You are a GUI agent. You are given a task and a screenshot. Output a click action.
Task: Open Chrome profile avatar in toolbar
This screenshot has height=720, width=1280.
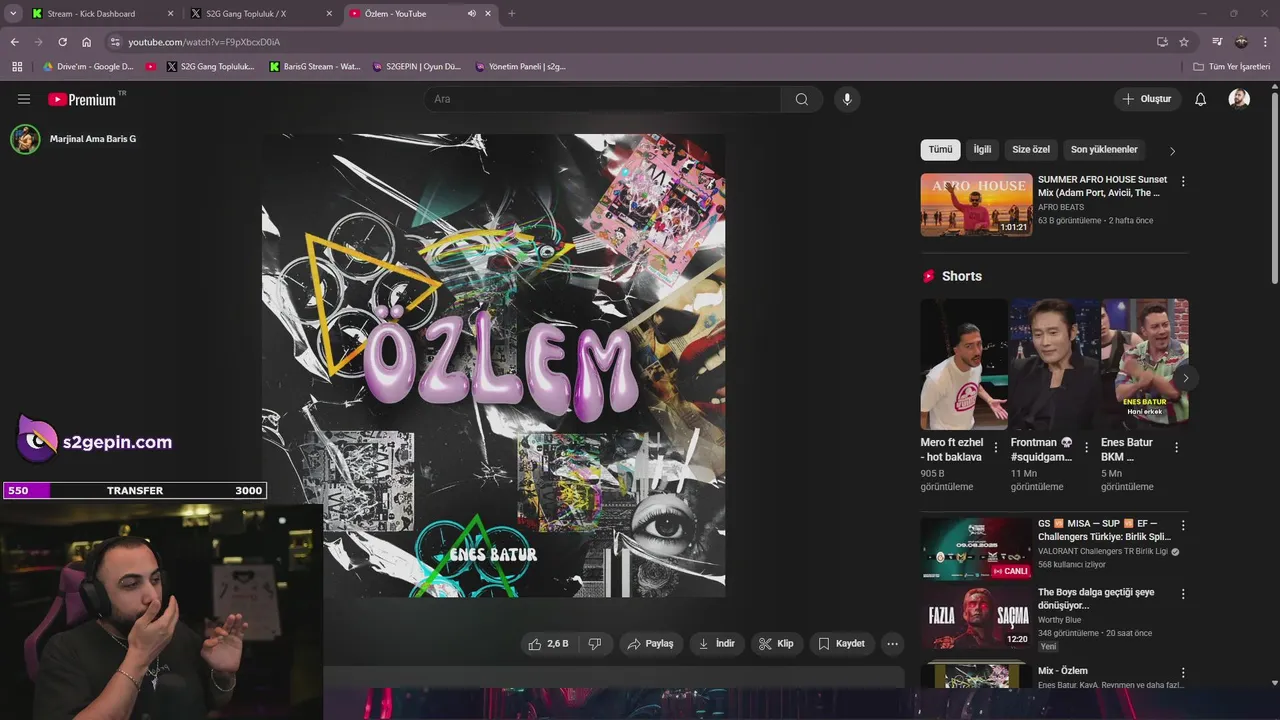(x=1241, y=42)
